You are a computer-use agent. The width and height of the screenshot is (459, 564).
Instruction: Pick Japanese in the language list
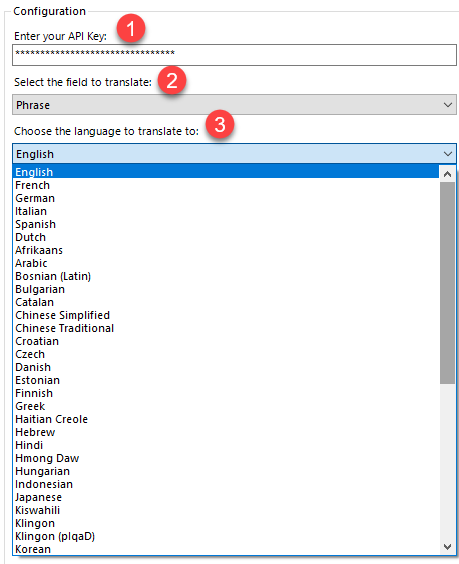pyautogui.click(x=226, y=497)
